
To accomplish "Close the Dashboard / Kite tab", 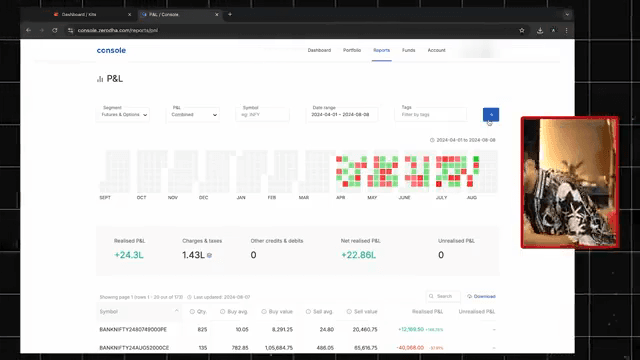I will click(129, 14).
